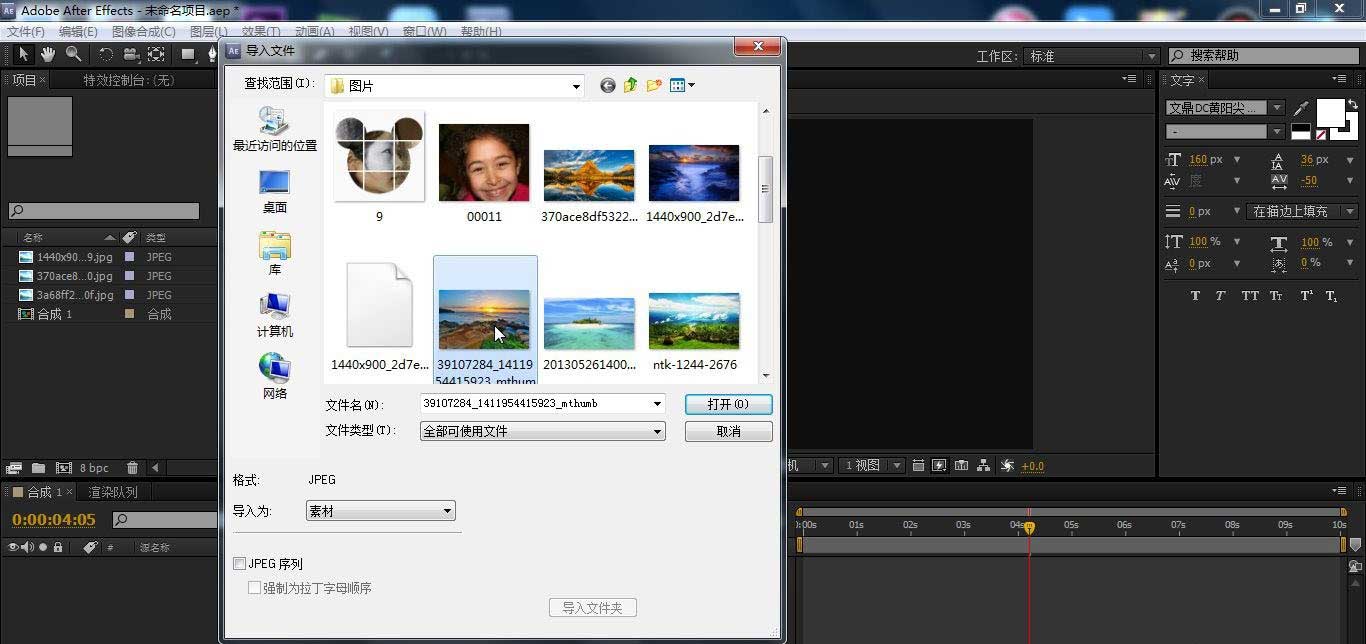Open the 查找范围 folder dropdown
Viewport: 1366px width, 644px height.
click(x=575, y=86)
